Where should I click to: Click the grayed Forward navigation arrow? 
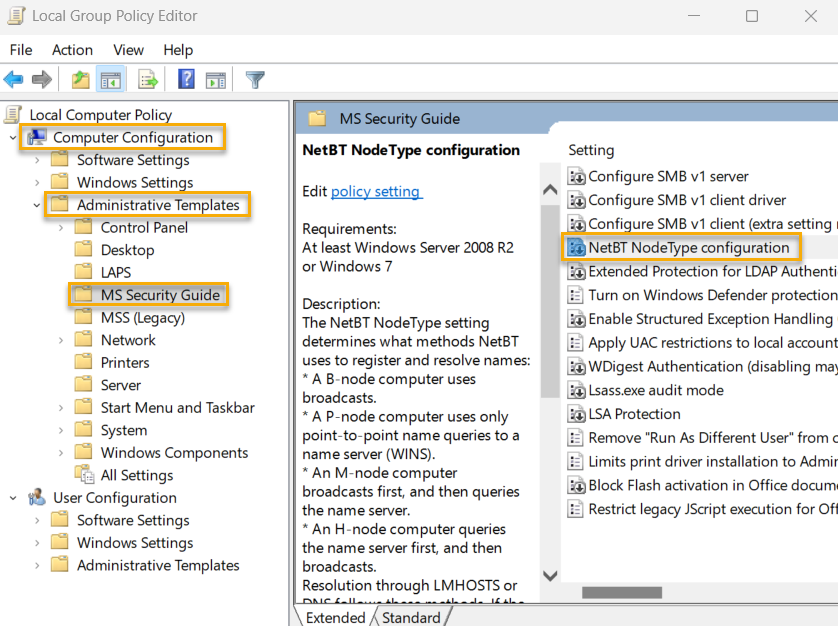(x=40, y=79)
